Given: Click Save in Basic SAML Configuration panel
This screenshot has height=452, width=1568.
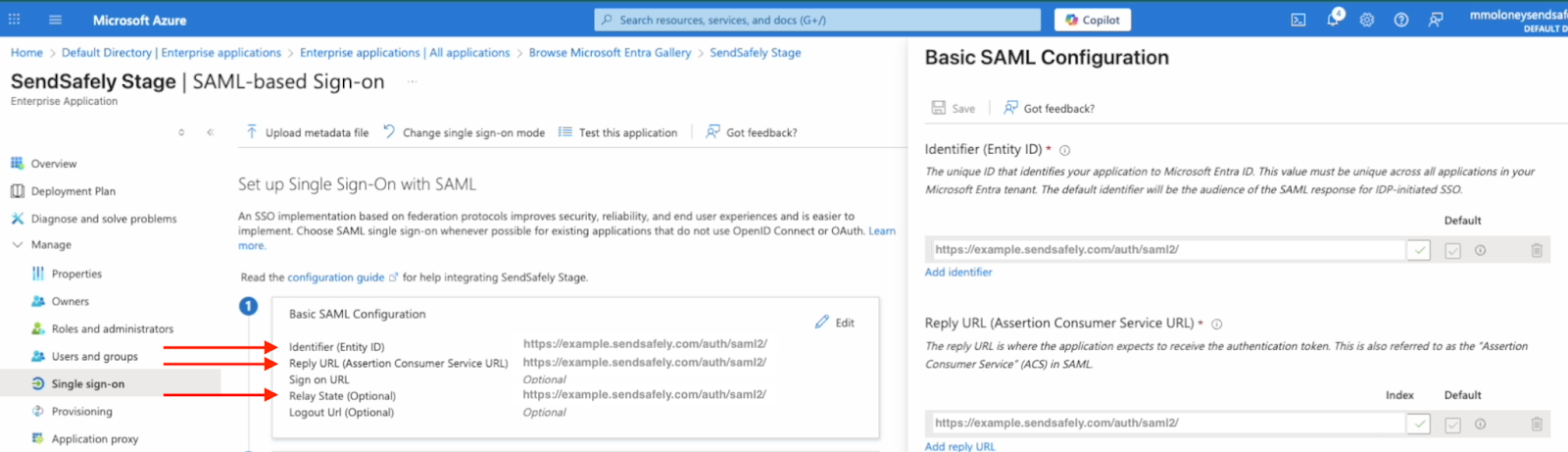Looking at the screenshot, I should tap(954, 108).
